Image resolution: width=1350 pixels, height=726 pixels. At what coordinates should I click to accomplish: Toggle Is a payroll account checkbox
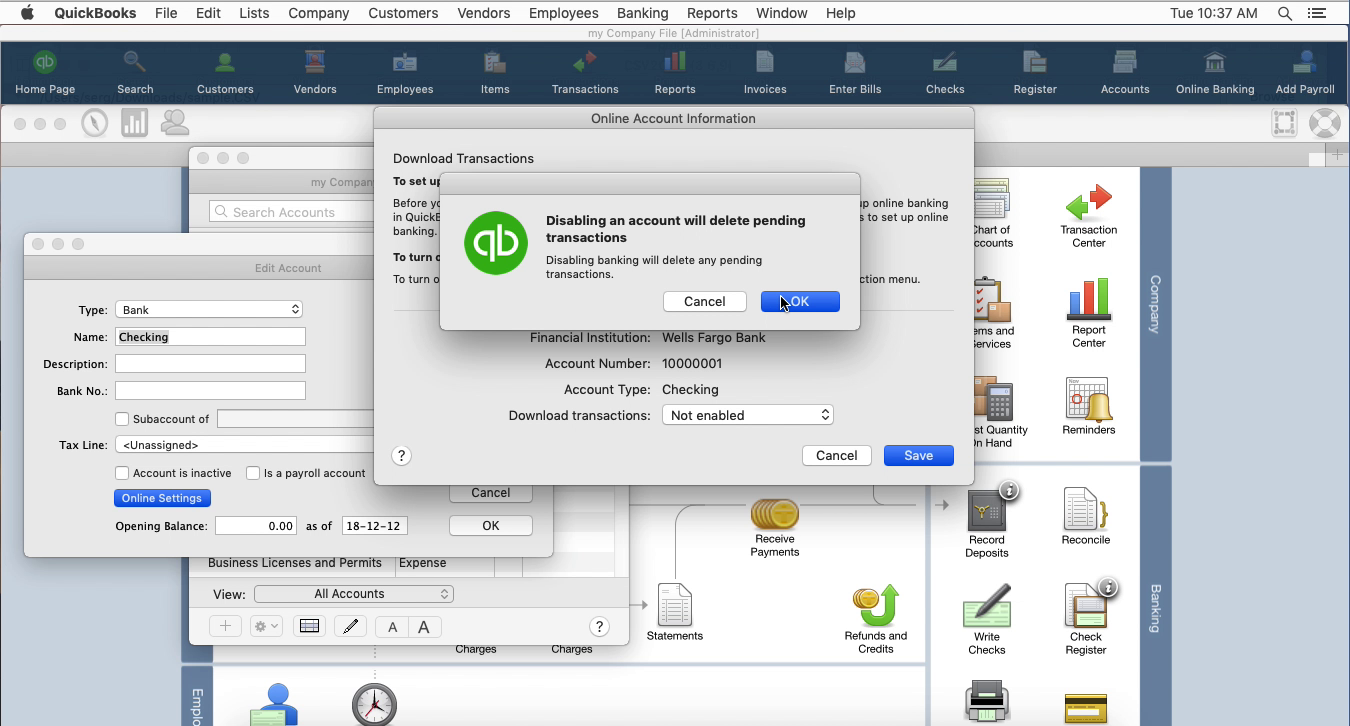click(253, 473)
